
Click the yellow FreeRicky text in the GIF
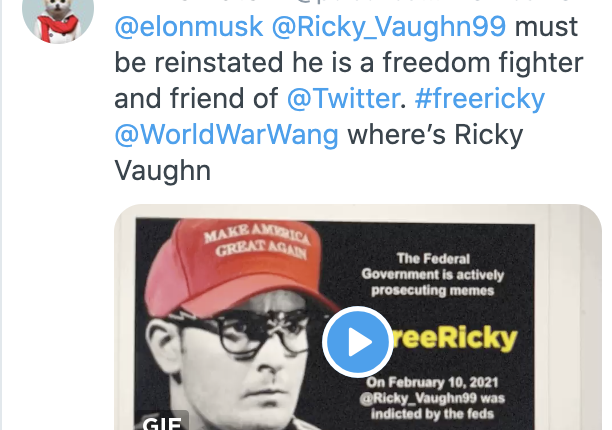(x=453, y=338)
